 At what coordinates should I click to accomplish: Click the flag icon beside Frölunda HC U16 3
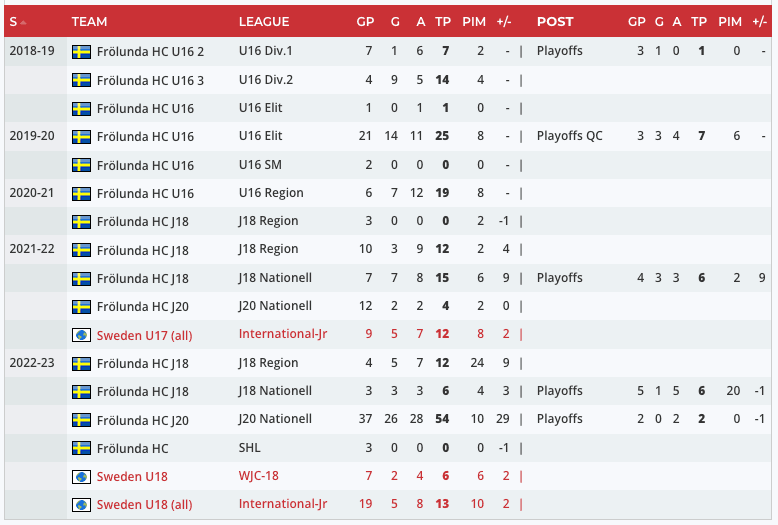tap(81, 80)
